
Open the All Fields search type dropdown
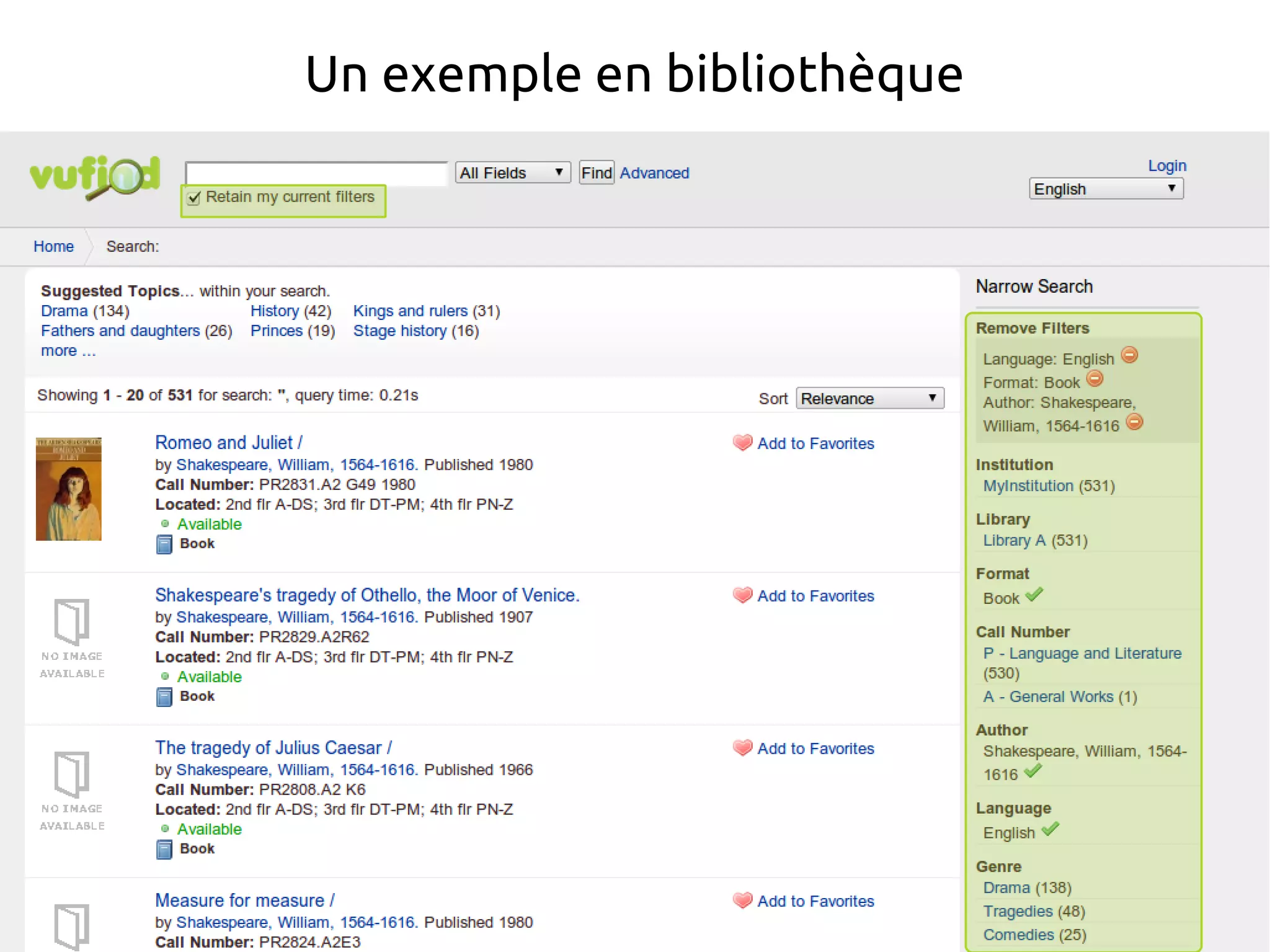click(513, 172)
